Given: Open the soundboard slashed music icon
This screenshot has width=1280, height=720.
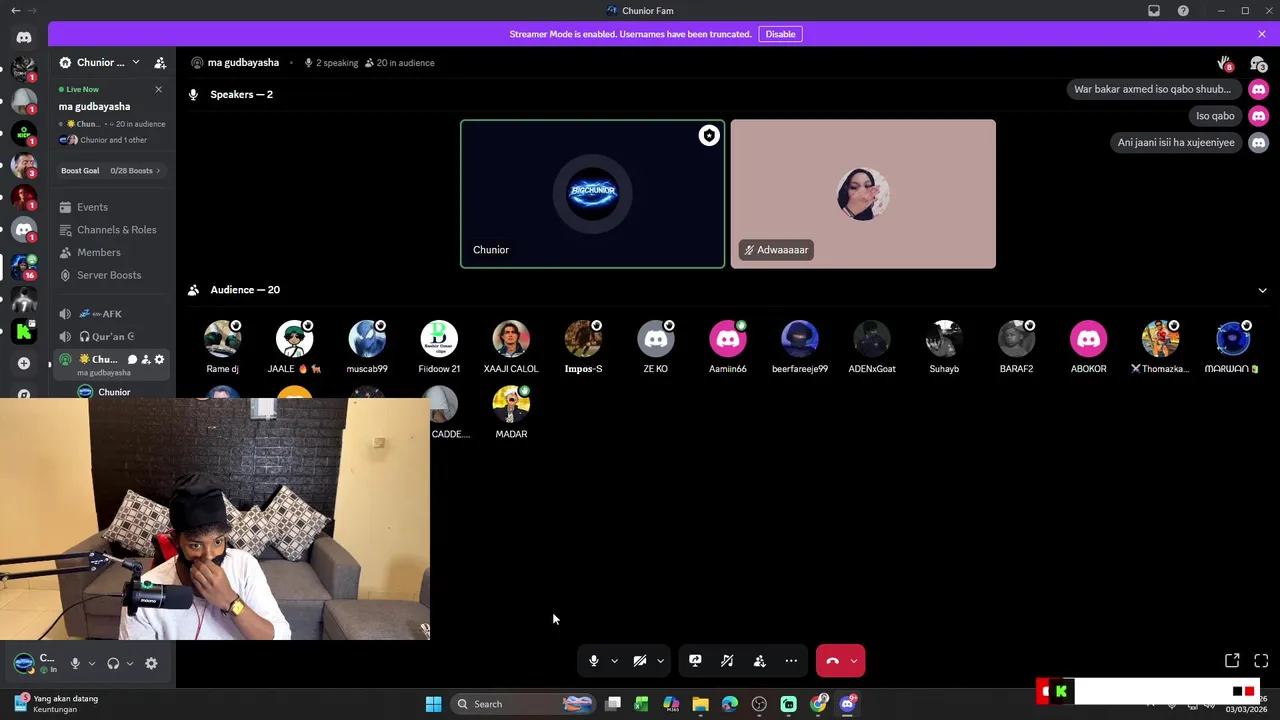Looking at the screenshot, I should pos(727,661).
